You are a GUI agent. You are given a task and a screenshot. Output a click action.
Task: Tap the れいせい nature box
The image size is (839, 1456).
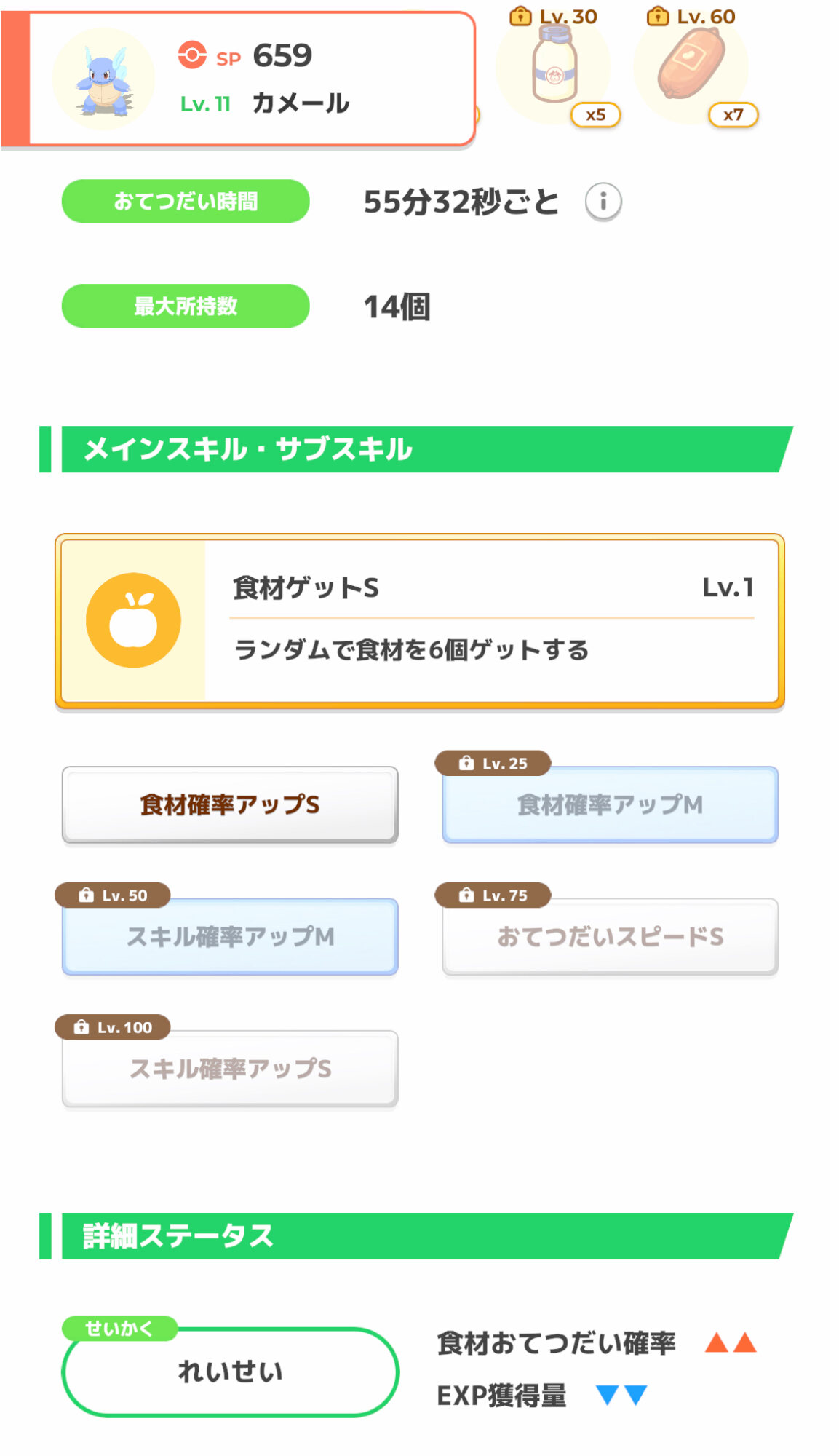click(230, 1372)
